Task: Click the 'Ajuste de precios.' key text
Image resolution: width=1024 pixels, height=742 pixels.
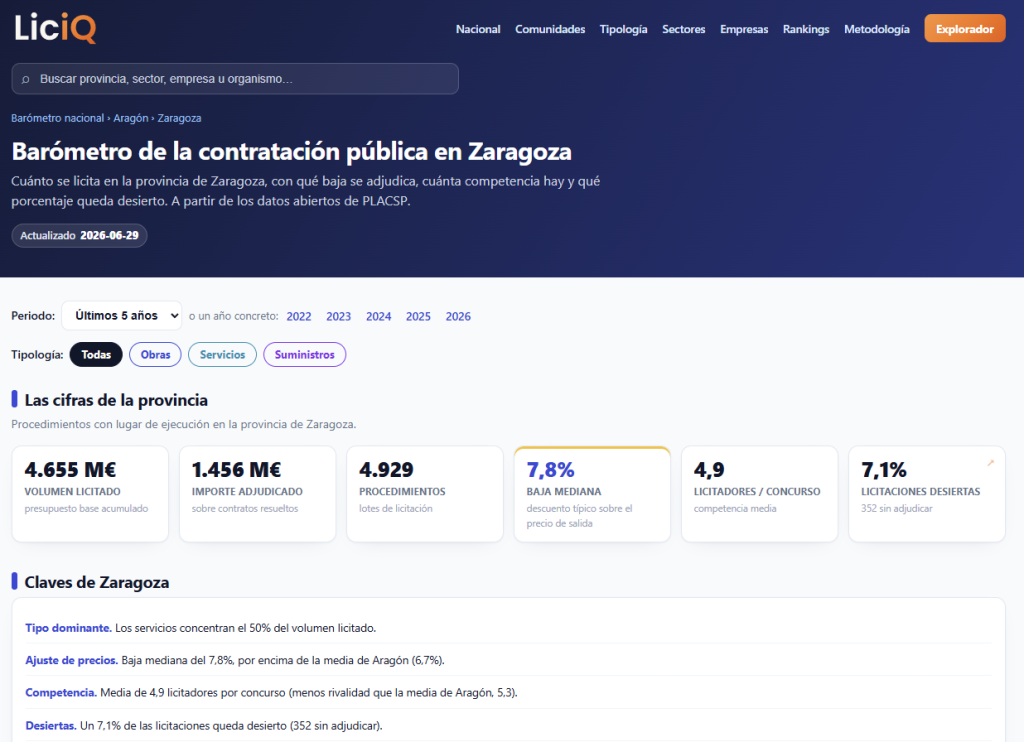Action: click(72, 660)
